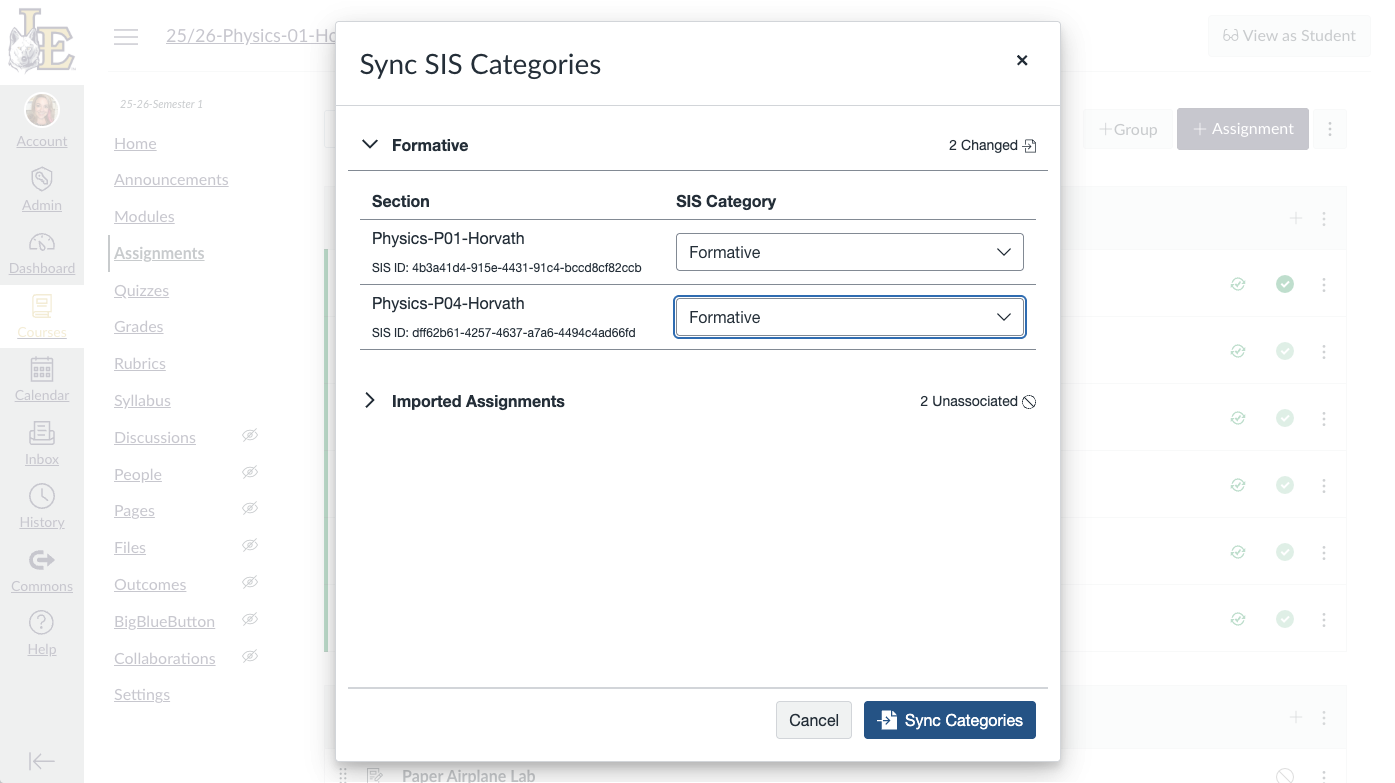The image size is (1395, 783).
Task: Click the Physics-P01-Horvath section name
Action: (x=448, y=238)
